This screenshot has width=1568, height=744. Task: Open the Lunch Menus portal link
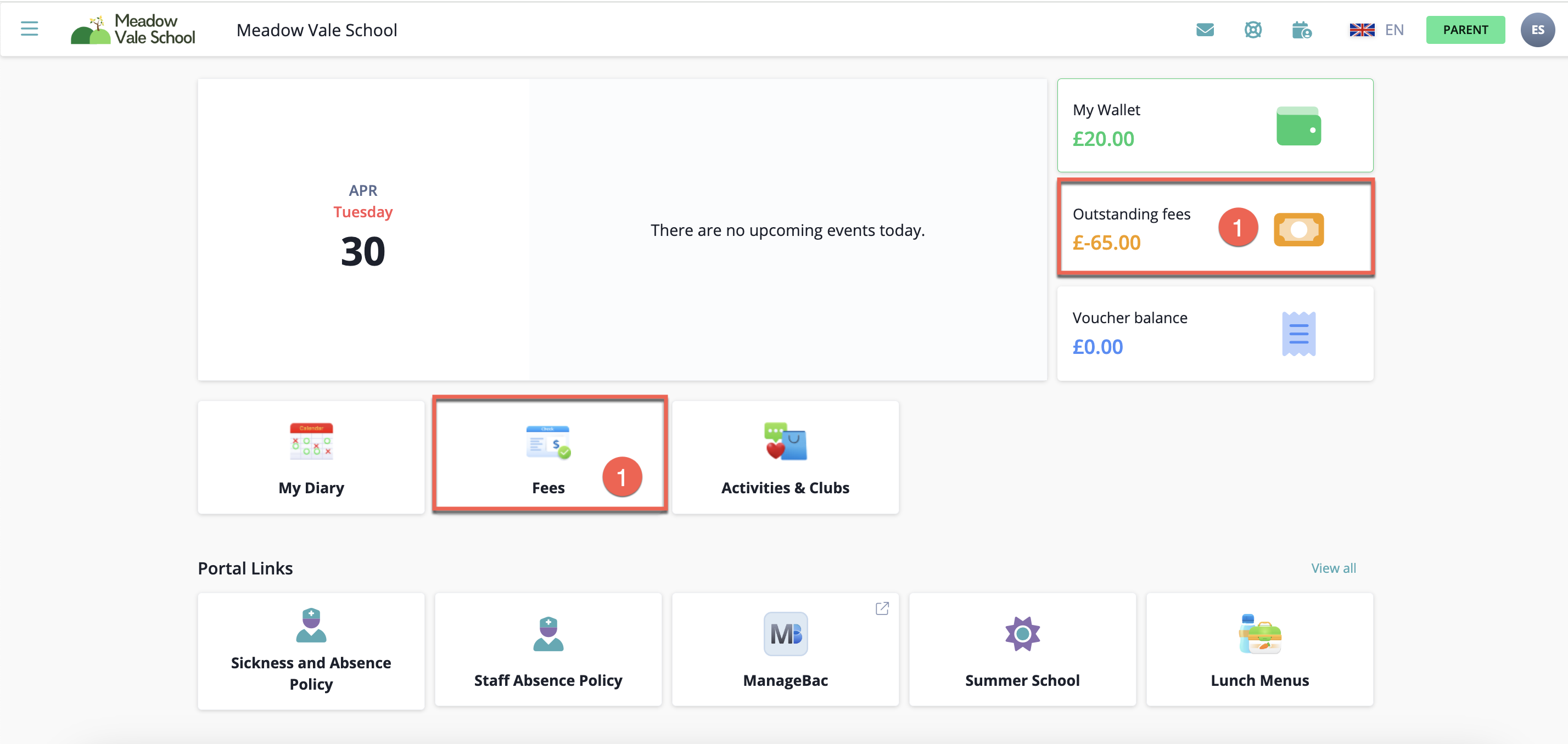point(1259,650)
